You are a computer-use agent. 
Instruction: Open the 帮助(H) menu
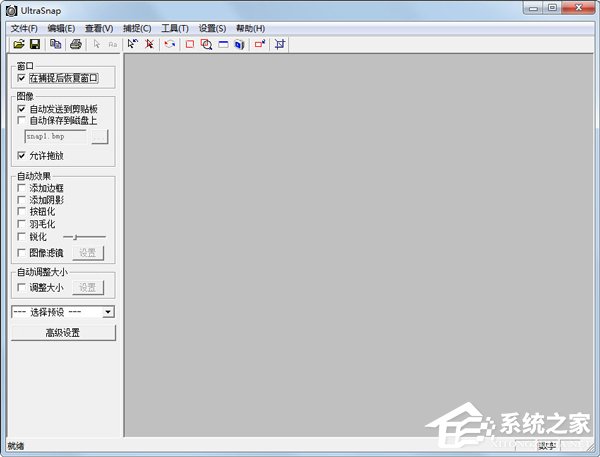click(x=250, y=28)
